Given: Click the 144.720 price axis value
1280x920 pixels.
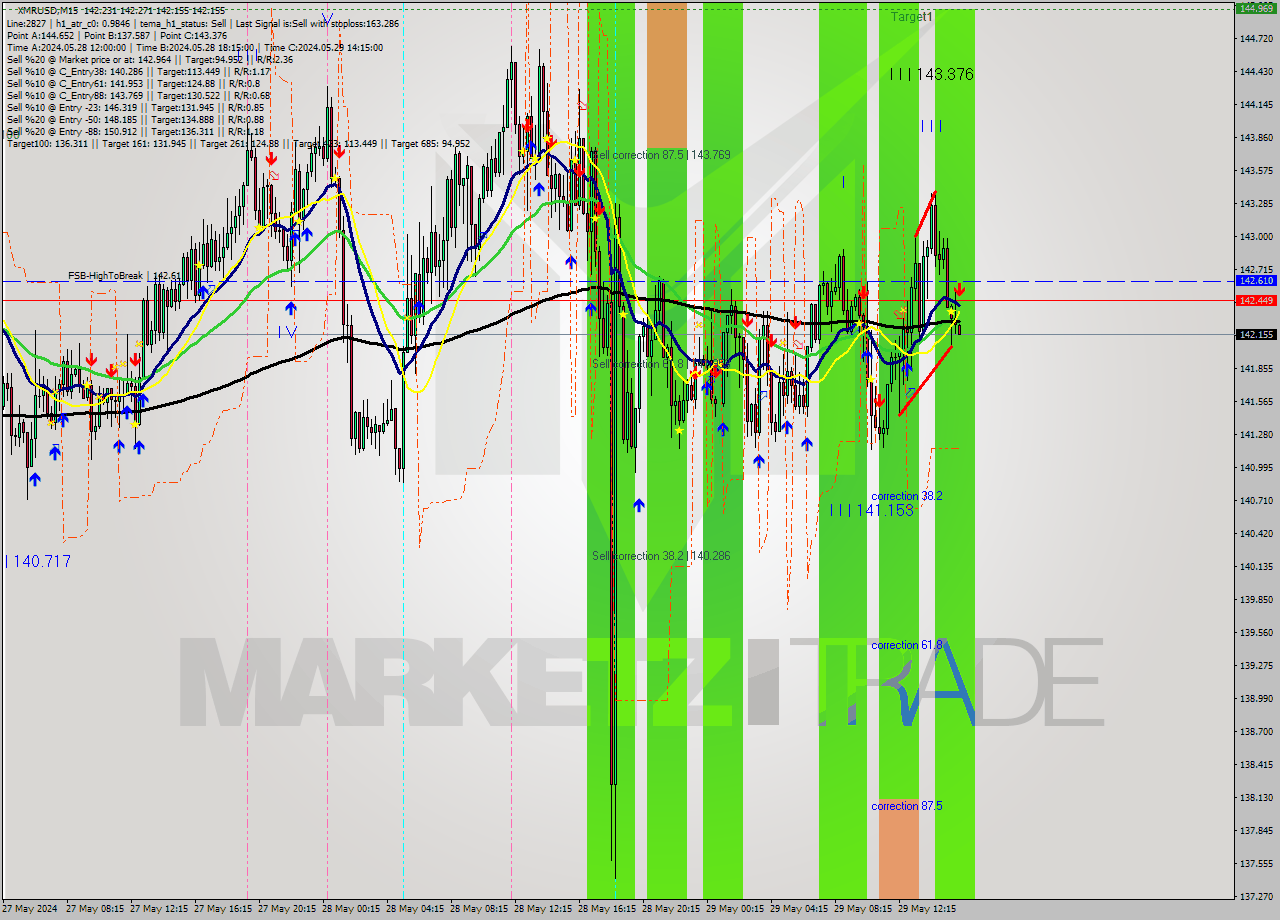Looking at the screenshot, I should pos(1256,39).
